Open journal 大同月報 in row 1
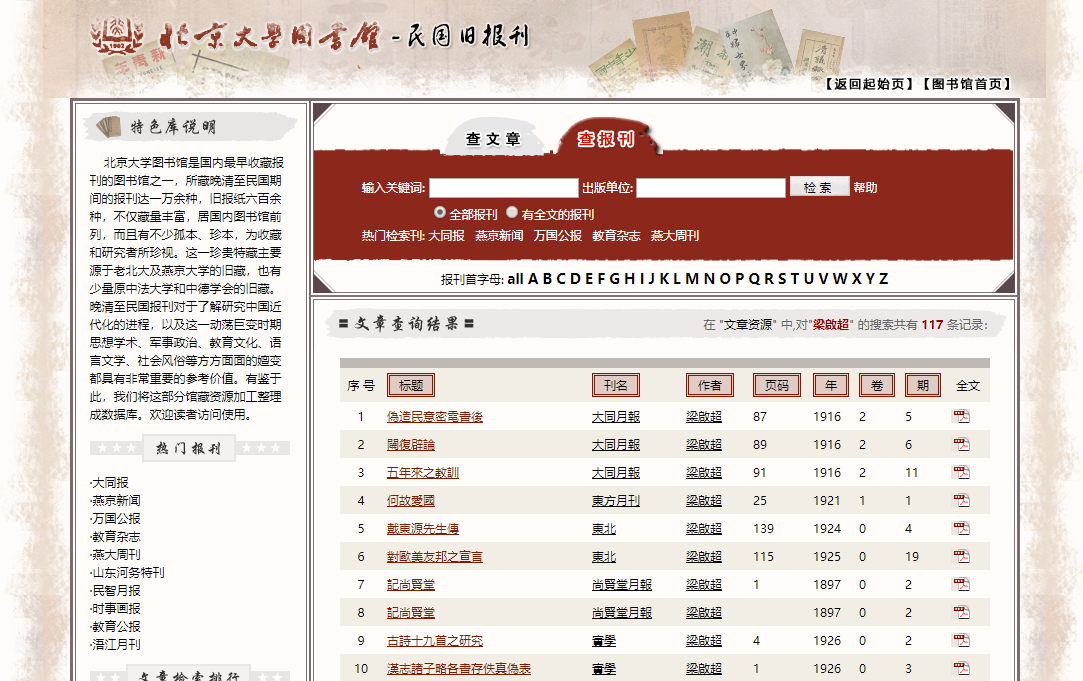 pos(616,416)
